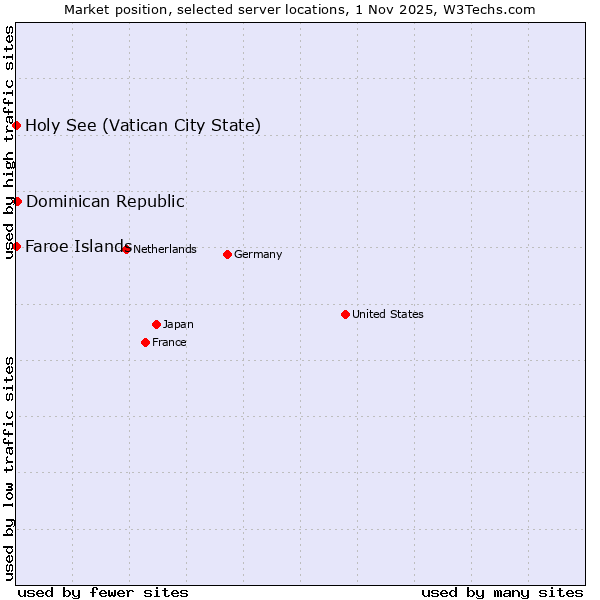Viewport: 600px width, 600px height.
Task: Click the Dominican Republic text label
Action: pos(105,201)
